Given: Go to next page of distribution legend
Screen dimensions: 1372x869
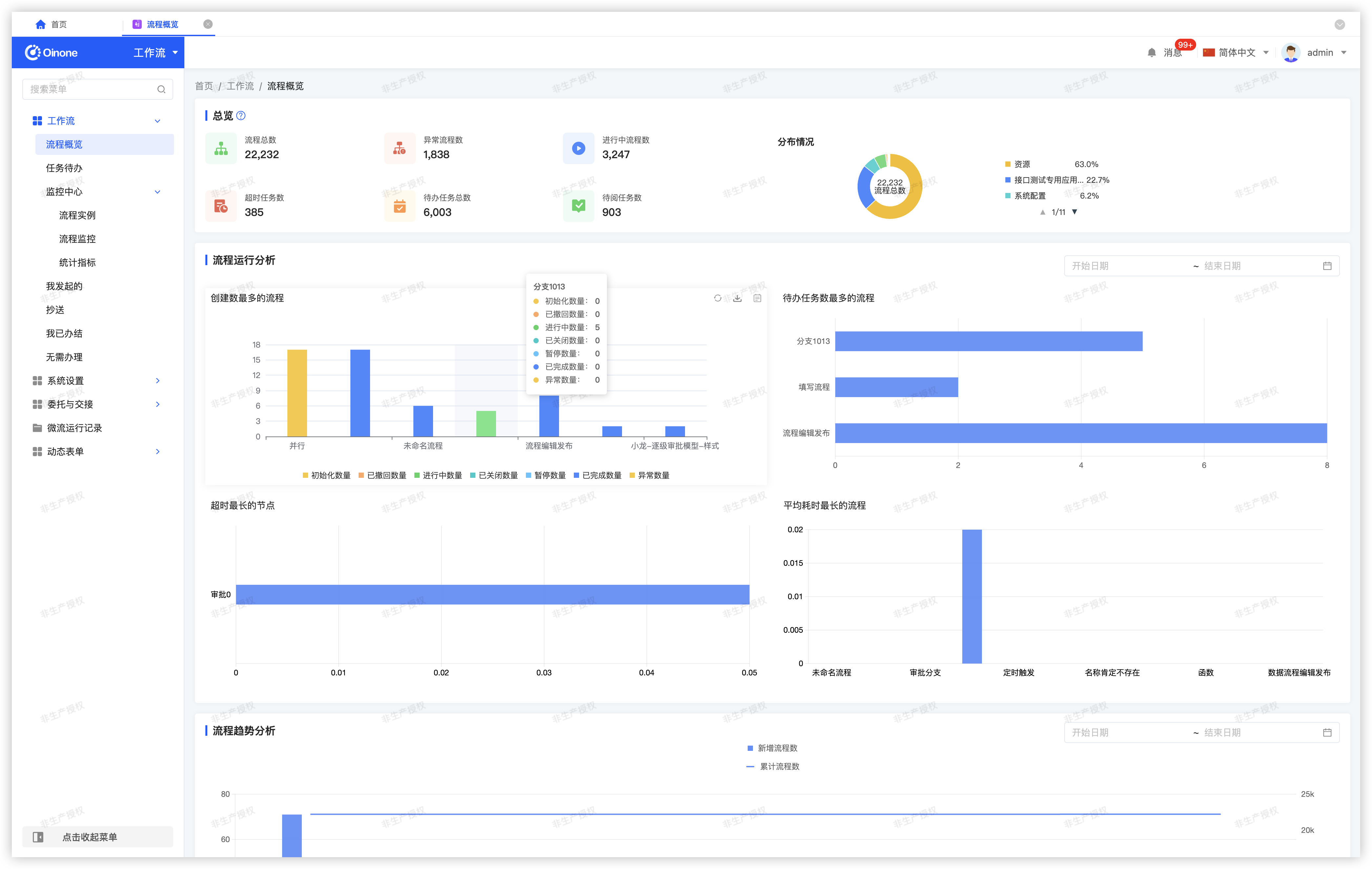Looking at the screenshot, I should click(1074, 211).
